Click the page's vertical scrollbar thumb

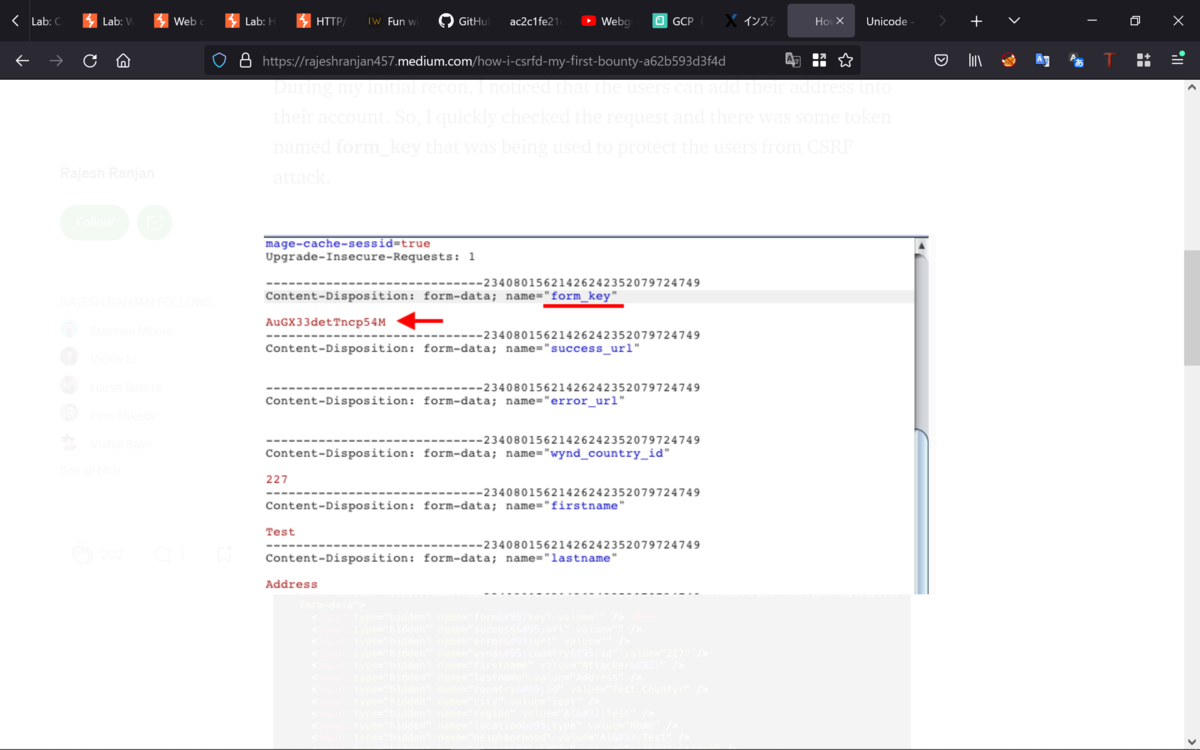1192,308
